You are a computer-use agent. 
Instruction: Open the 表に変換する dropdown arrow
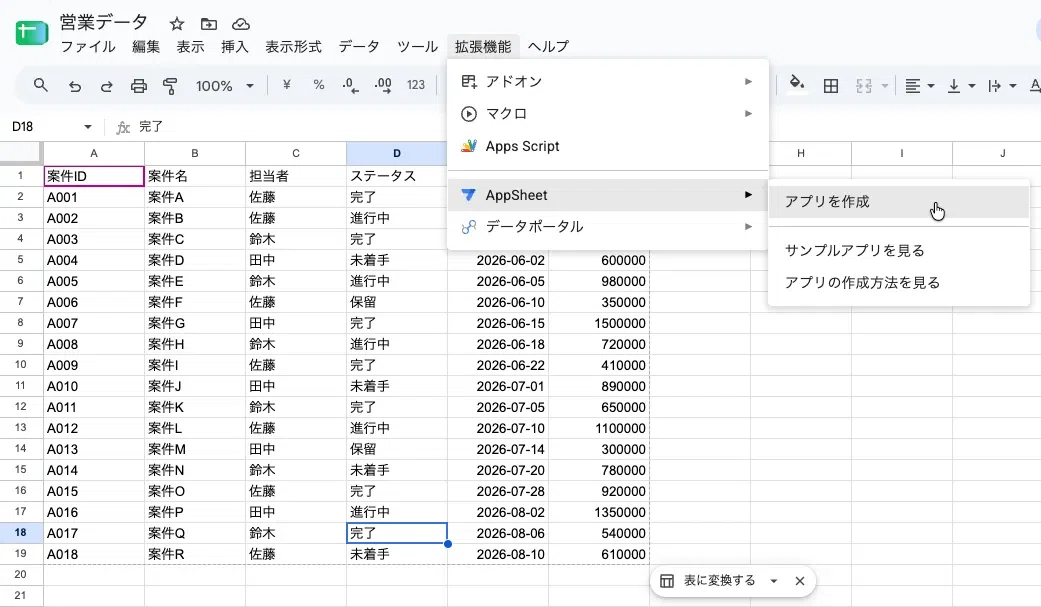coord(773,581)
